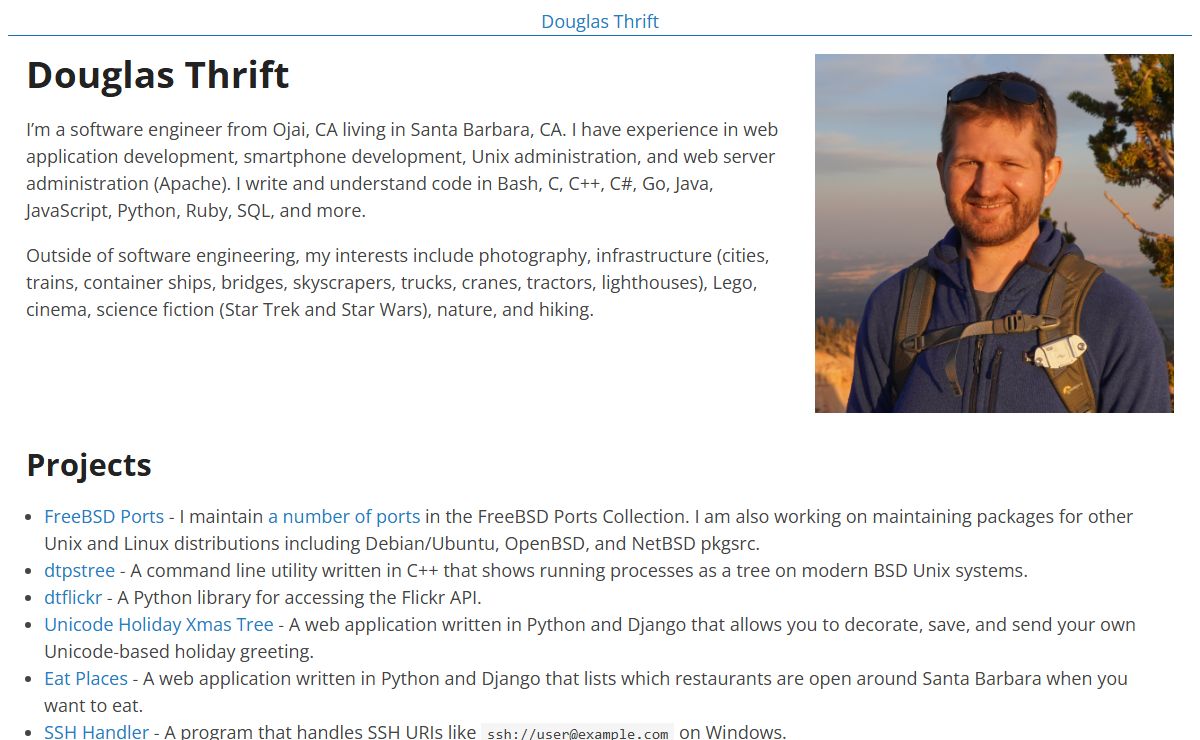Click the software engineer intro paragraph
Image resolution: width=1200 pixels, height=740 pixels.
[400, 170]
